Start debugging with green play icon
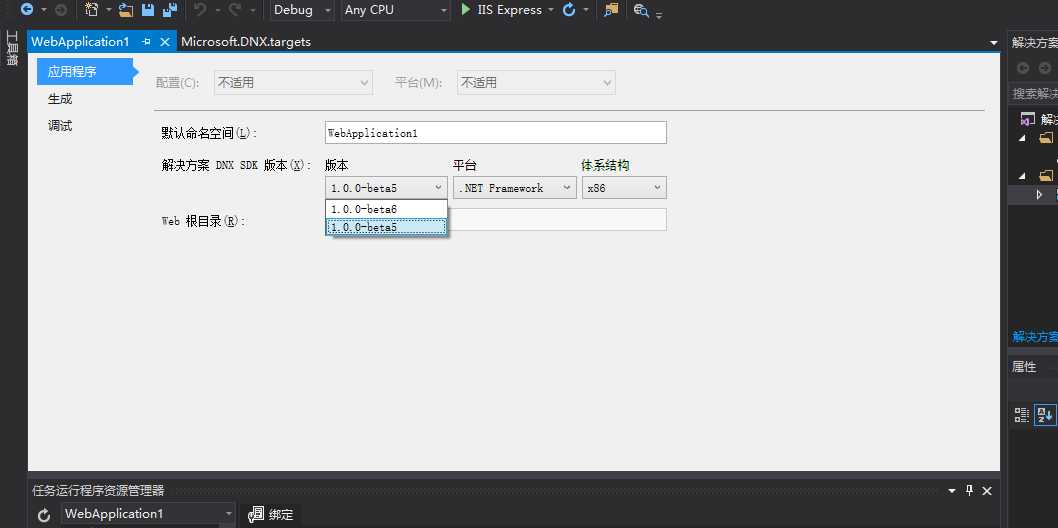 (x=466, y=9)
